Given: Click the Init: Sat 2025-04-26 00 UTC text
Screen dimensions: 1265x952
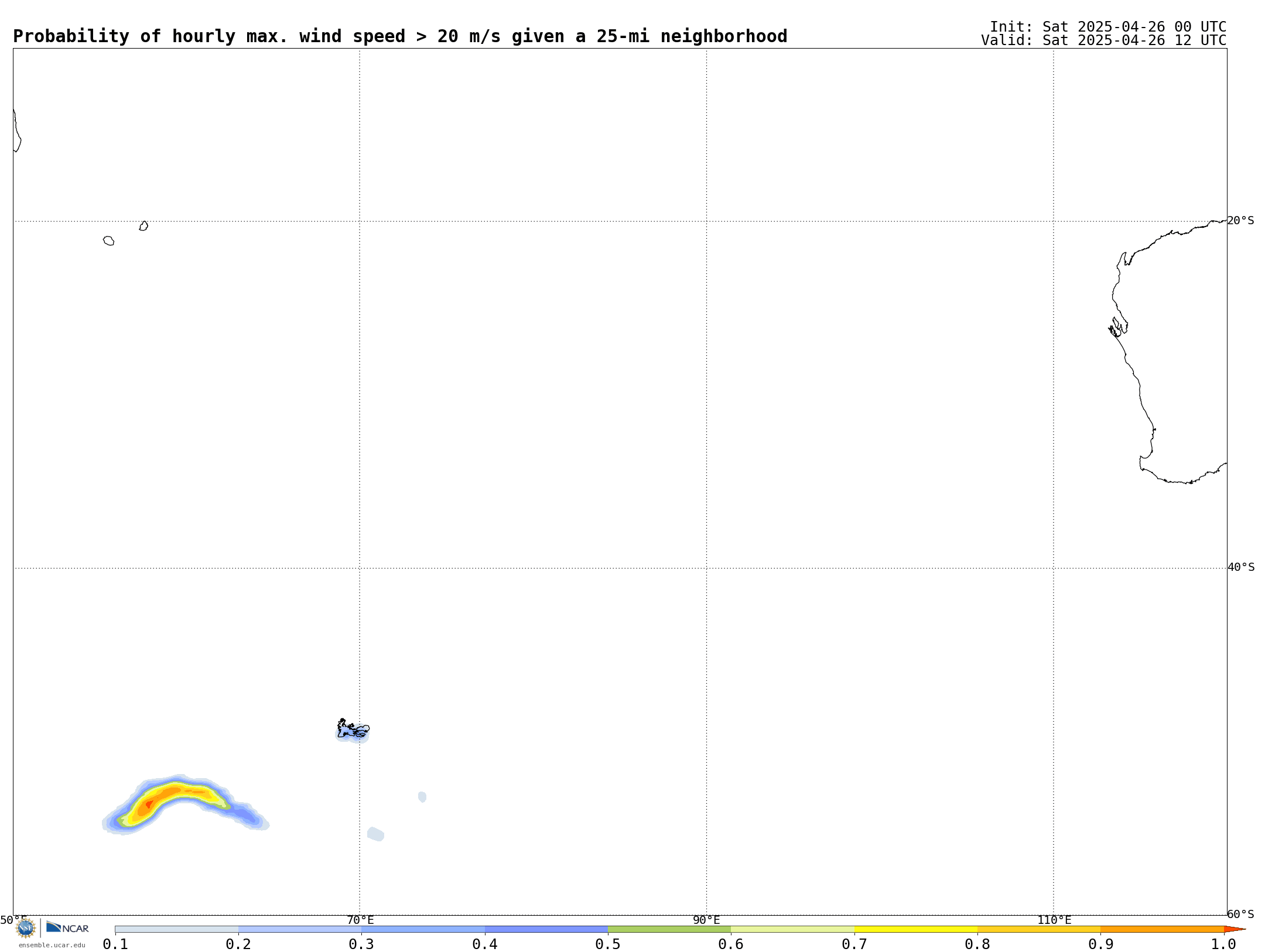Looking at the screenshot, I should coord(1108,27).
